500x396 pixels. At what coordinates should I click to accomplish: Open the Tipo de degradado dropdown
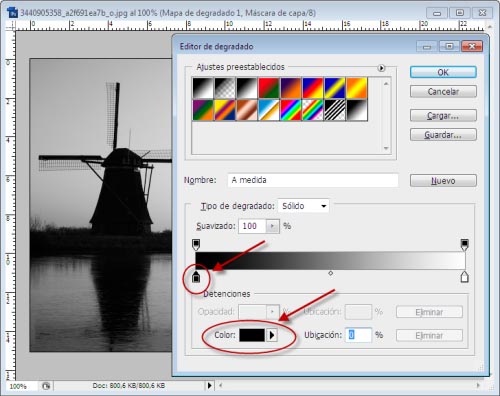(303, 206)
